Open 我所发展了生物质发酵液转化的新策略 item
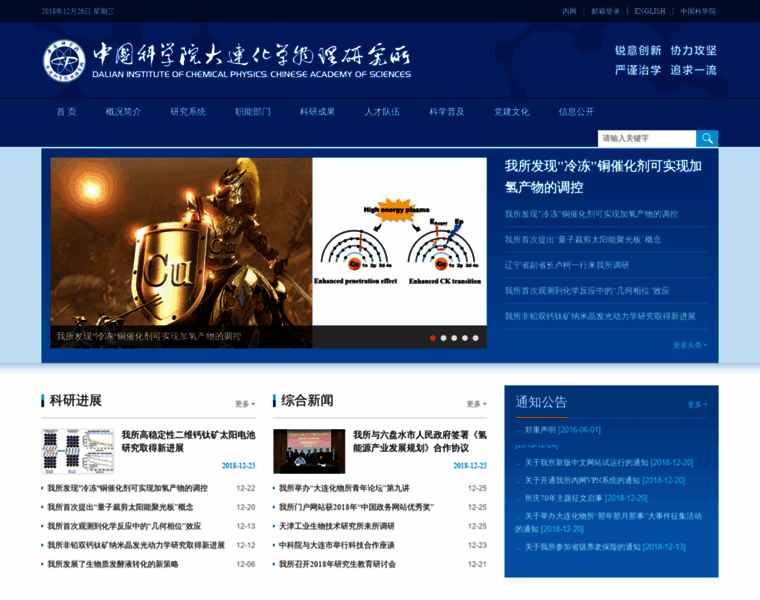The image size is (760, 600). pyautogui.click(x=113, y=564)
